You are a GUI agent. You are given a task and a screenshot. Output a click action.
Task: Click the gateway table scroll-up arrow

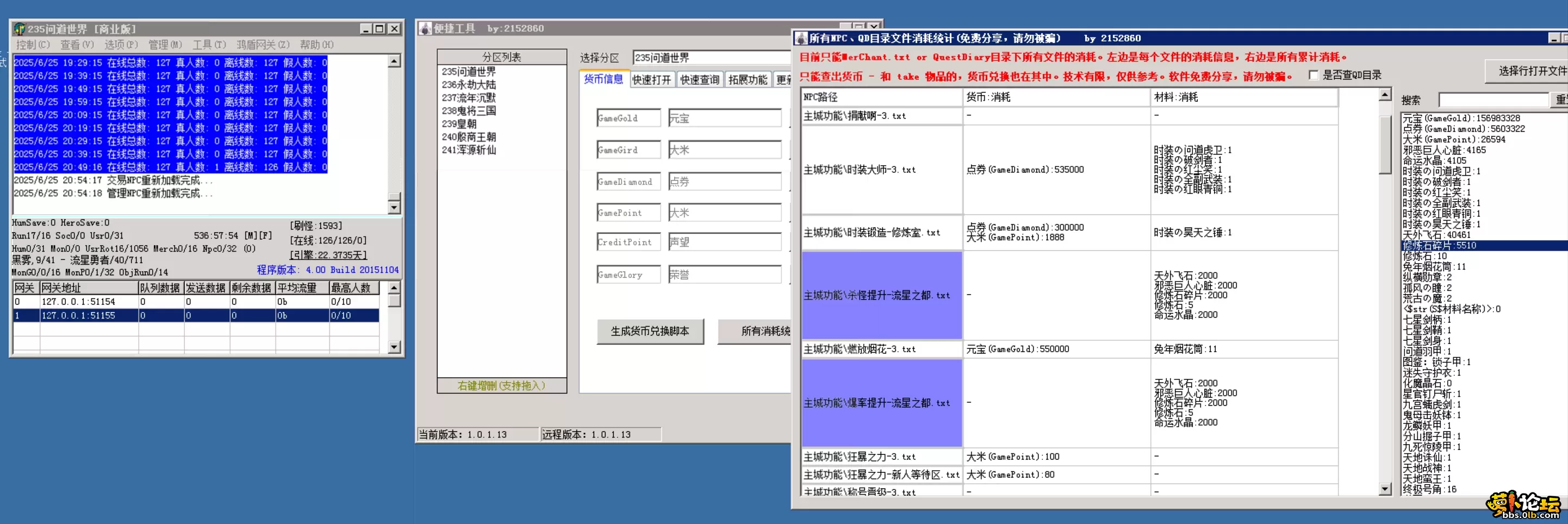click(394, 287)
